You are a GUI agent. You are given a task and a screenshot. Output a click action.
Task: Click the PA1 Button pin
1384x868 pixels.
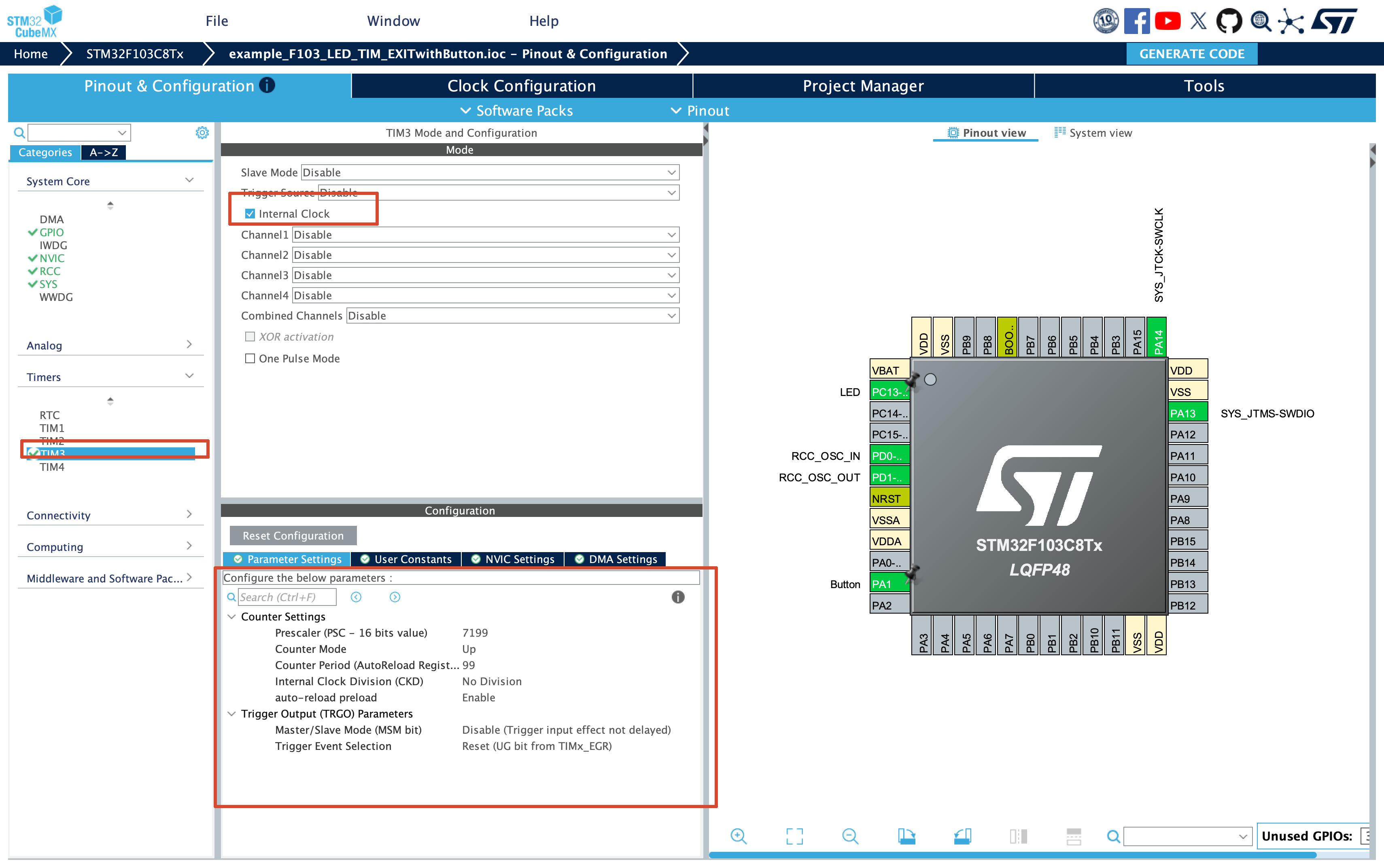[889, 584]
